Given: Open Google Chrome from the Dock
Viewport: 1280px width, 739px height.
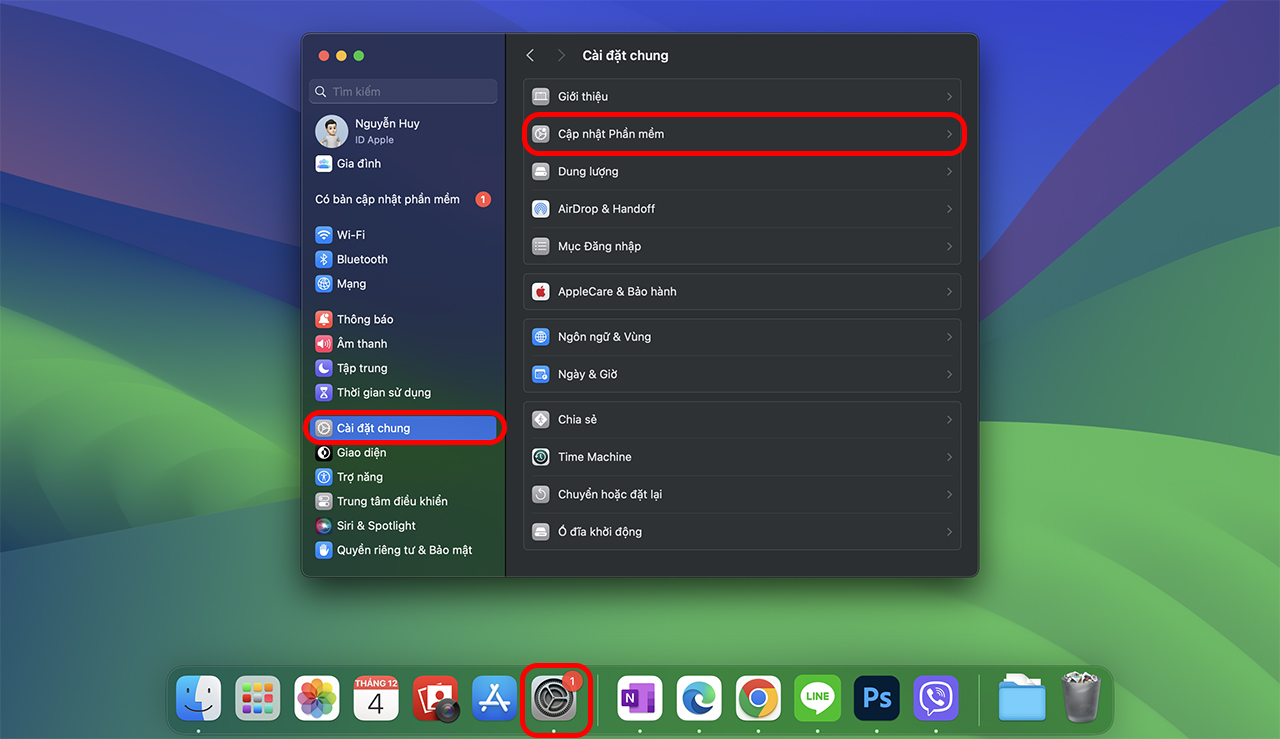Looking at the screenshot, I should pos(758,698).
